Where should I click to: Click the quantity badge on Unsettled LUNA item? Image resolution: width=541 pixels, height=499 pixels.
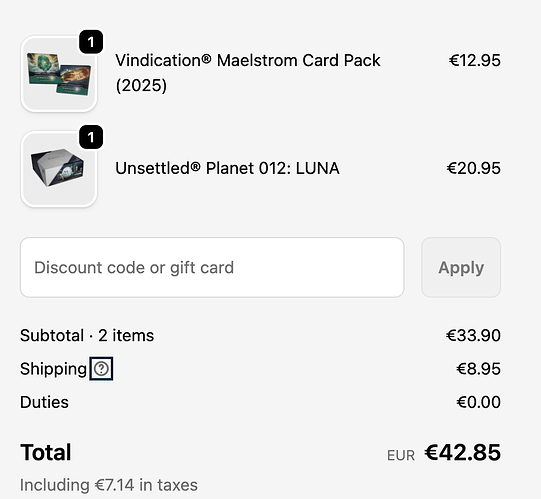(91, 137)
